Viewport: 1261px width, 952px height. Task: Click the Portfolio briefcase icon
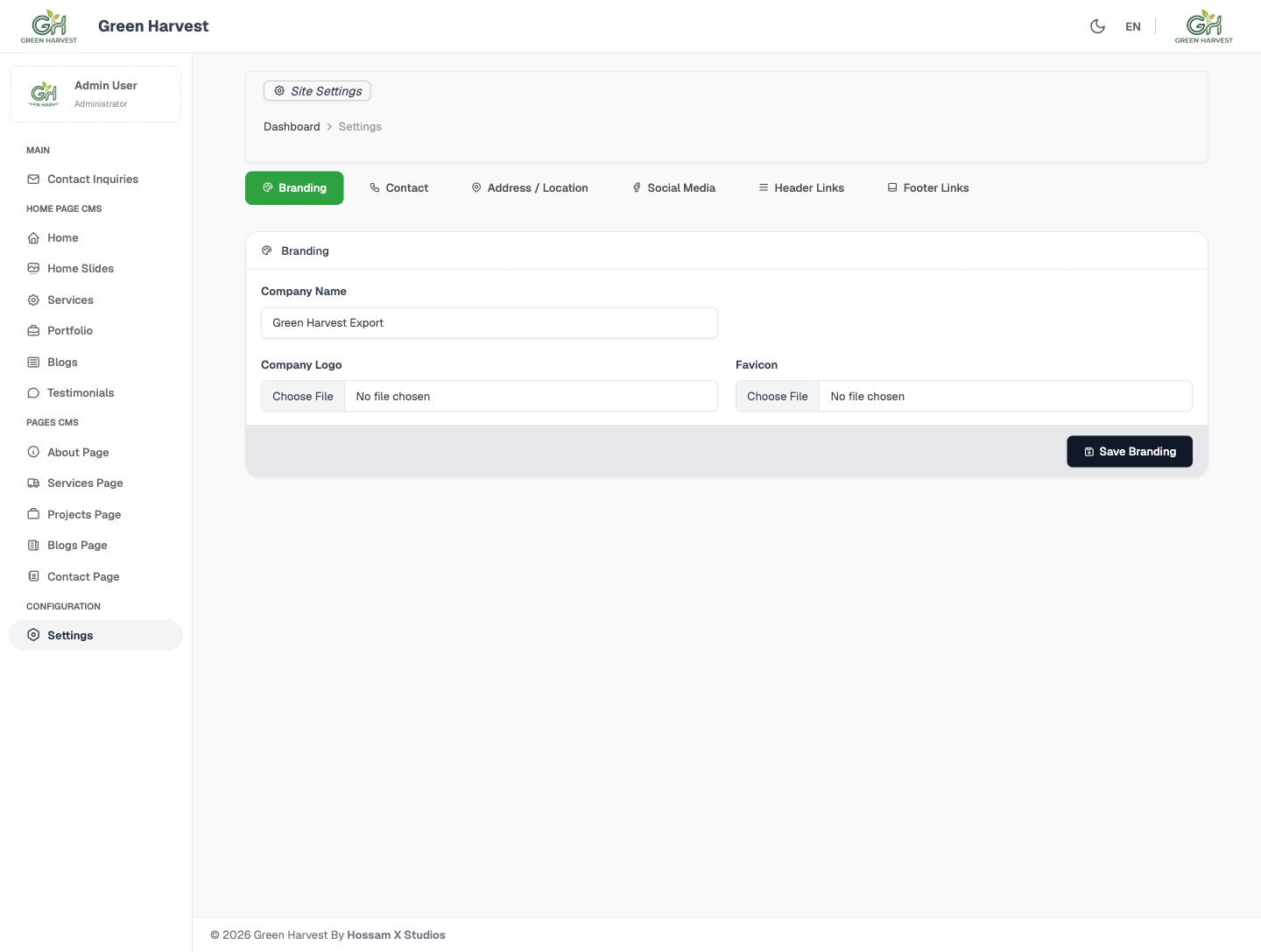(33, 330)
